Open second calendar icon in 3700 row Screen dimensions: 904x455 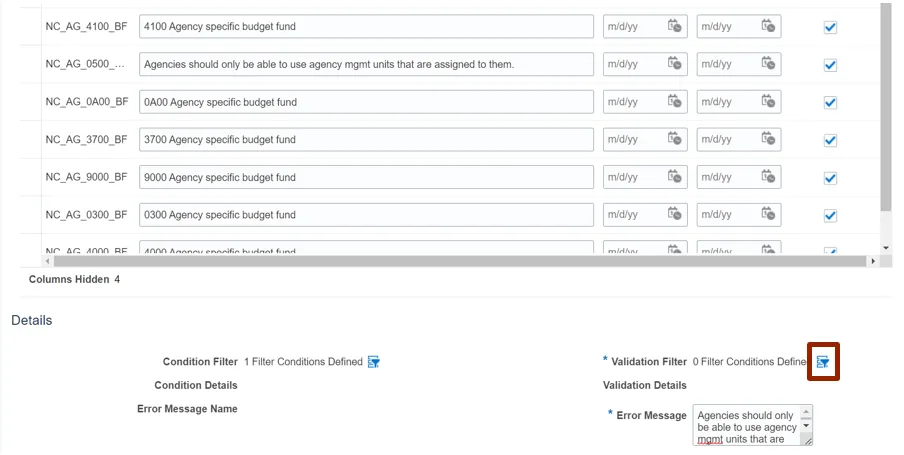point(769,140)
